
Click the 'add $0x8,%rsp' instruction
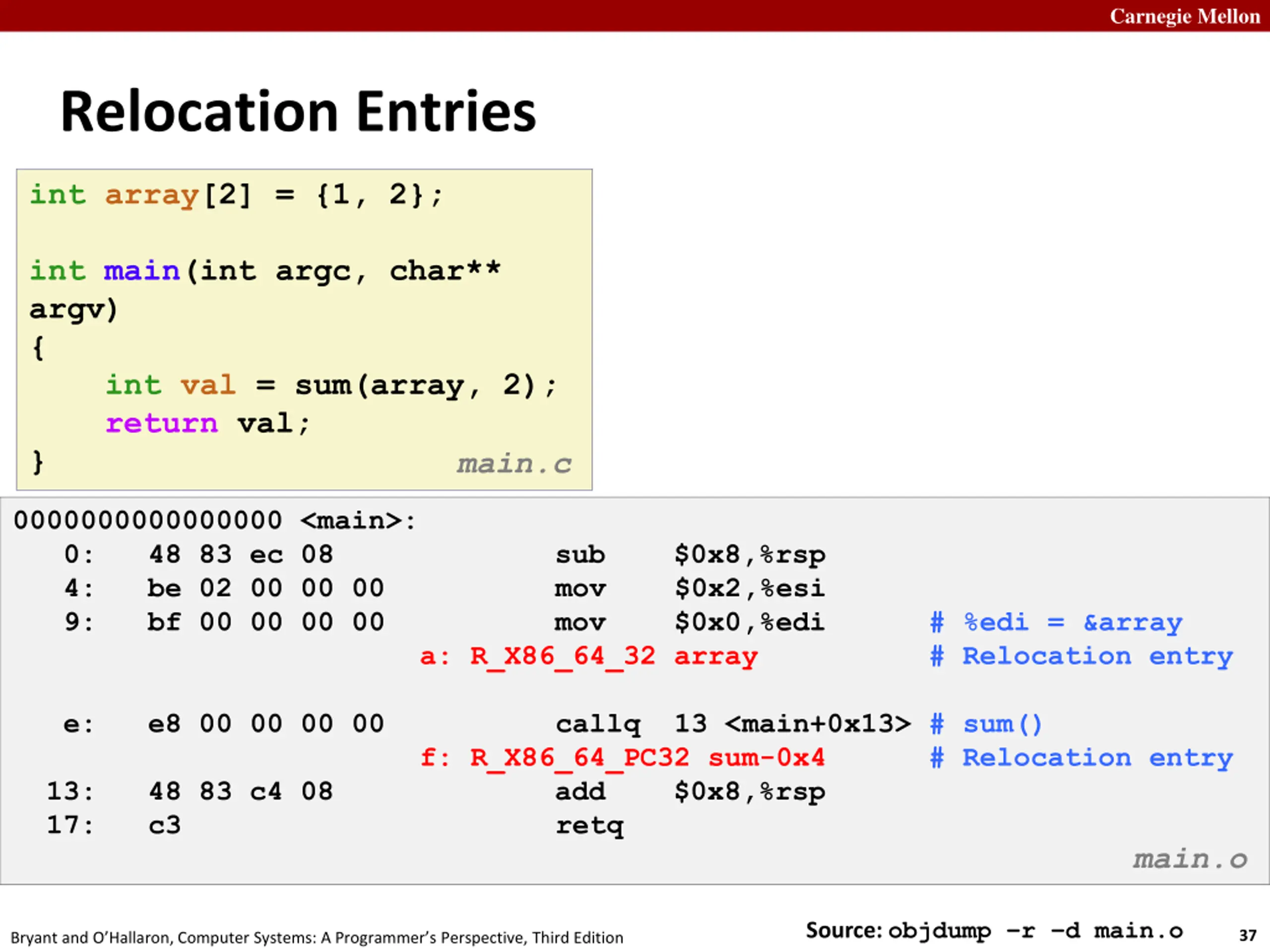click(x=690, y=792)
